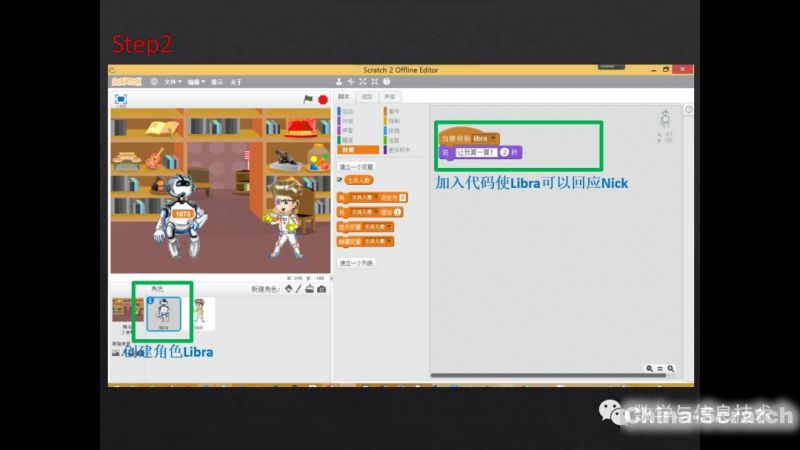Image resolution: width=800 pixels, height=450 pixels.
Task: Open the 编辑 (Edit) menu
Action: coord(194,82)
